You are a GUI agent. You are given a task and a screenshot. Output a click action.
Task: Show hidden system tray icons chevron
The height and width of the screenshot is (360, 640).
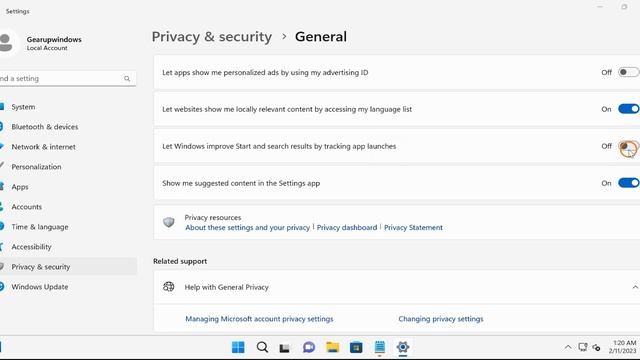[x=568, y=347]
